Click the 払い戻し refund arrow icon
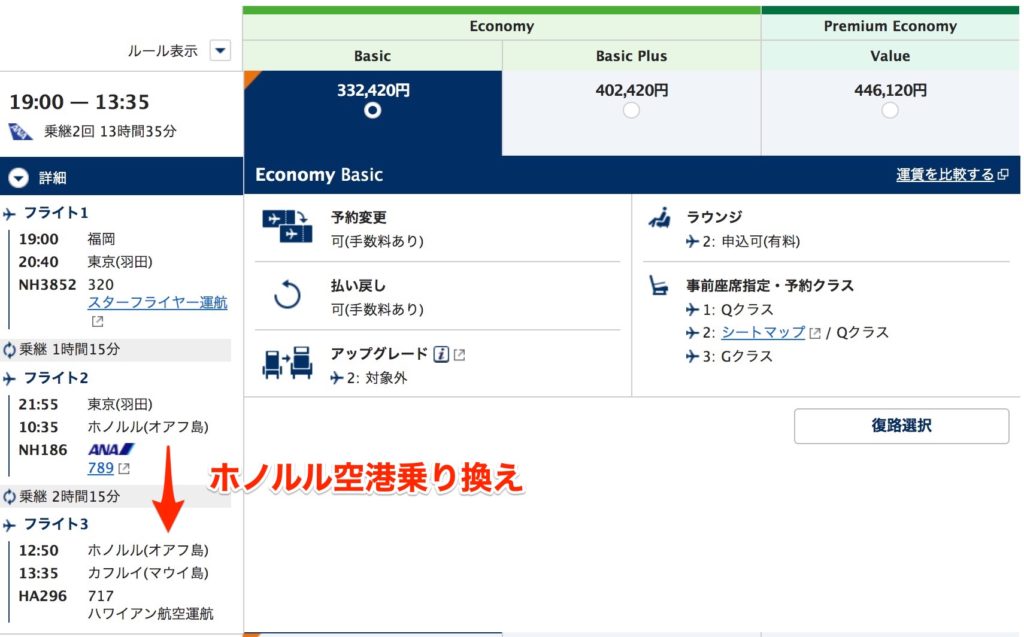 [287, 295]
